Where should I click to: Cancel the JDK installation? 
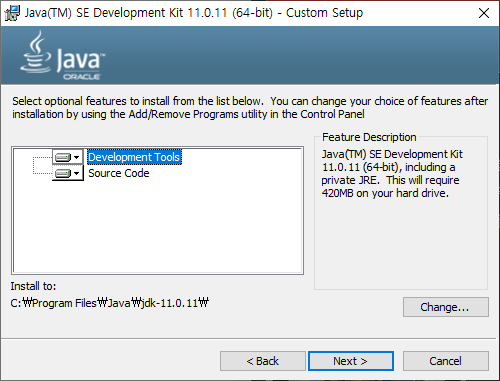coord(446,361)
